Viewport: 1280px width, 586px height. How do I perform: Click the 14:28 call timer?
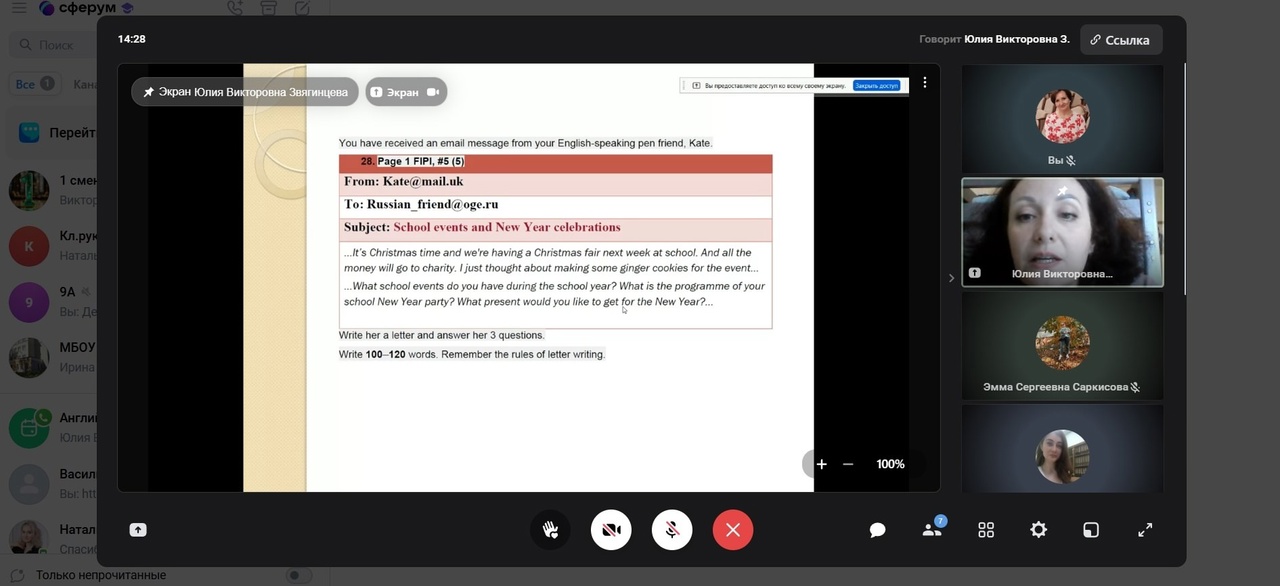click(x=132, y=39)
